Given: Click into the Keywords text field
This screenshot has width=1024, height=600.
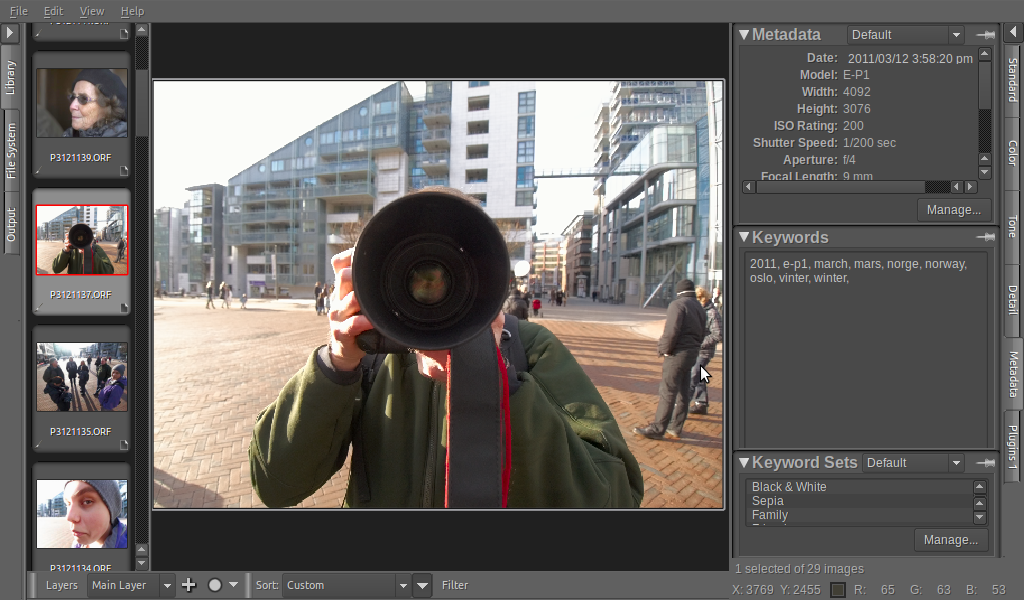Looking at the screenshot, I should [x=865, y=349].
